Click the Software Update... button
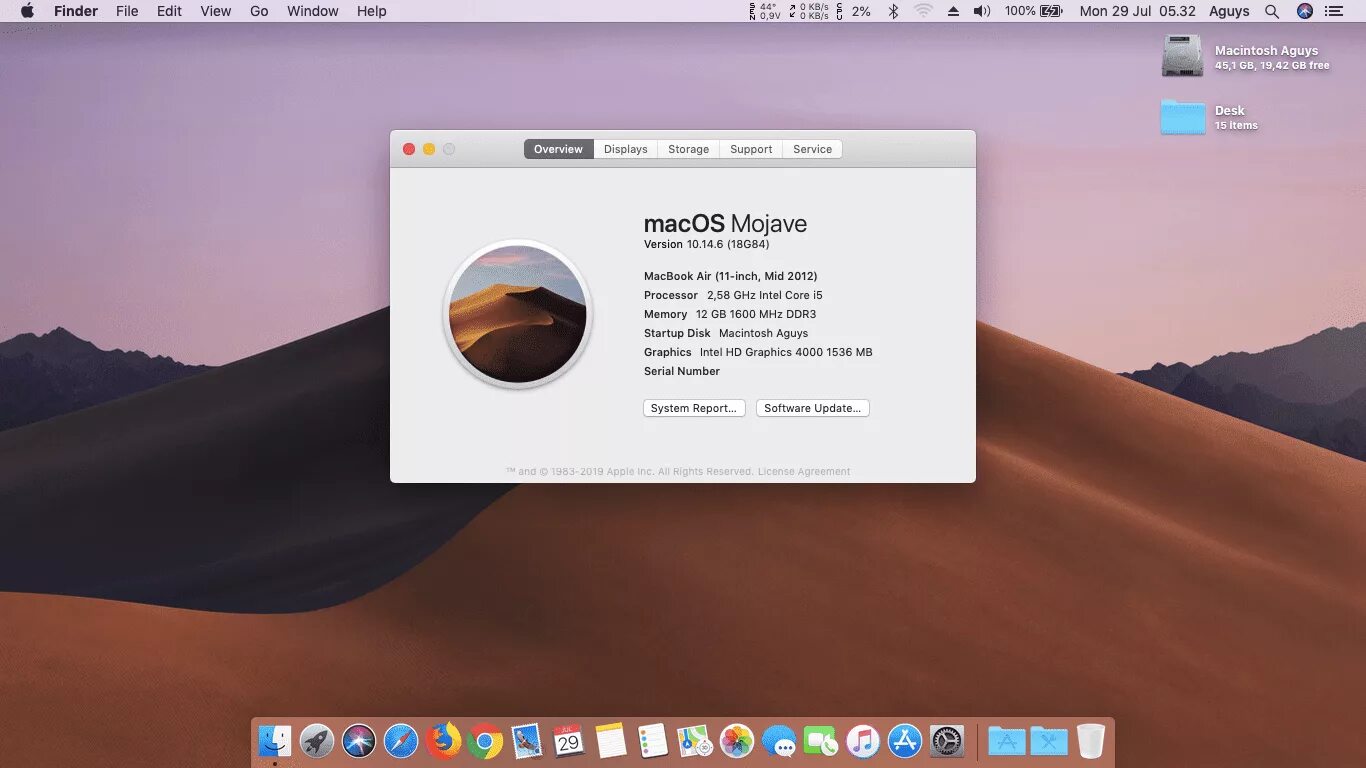The width and height of the screenshot is (1366, 768). pos(813,408)
